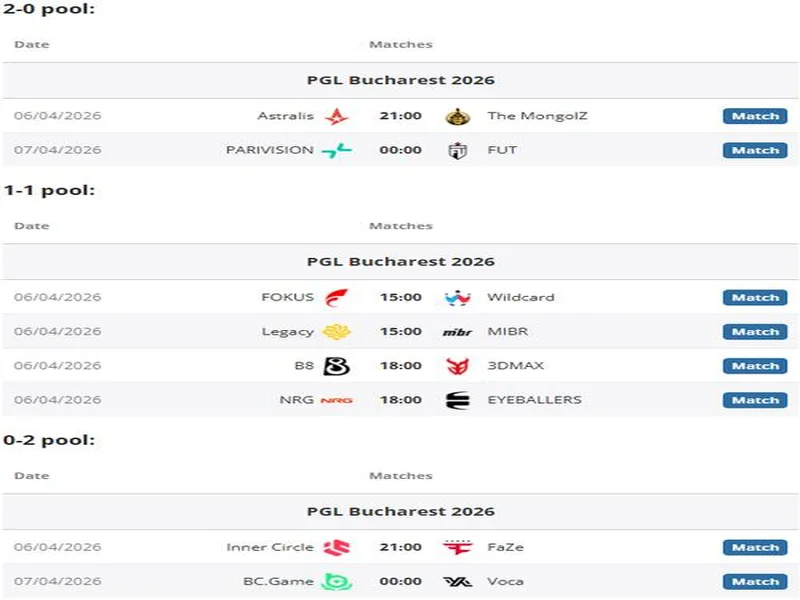The width and height of the screenshot is (800, 600).
Task: Click the NRG team logo
Action: (340, 399)
